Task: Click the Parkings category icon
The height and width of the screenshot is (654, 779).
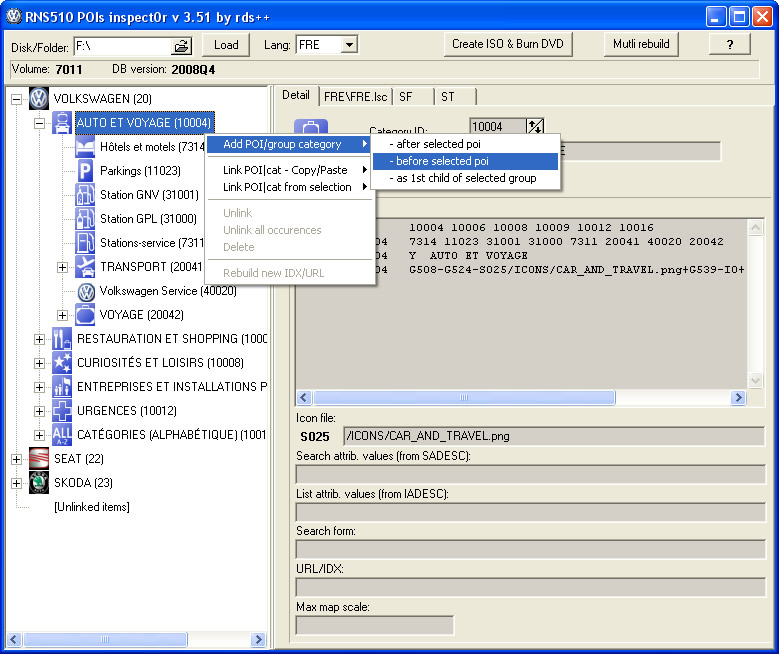Action: tap(86, 171)
